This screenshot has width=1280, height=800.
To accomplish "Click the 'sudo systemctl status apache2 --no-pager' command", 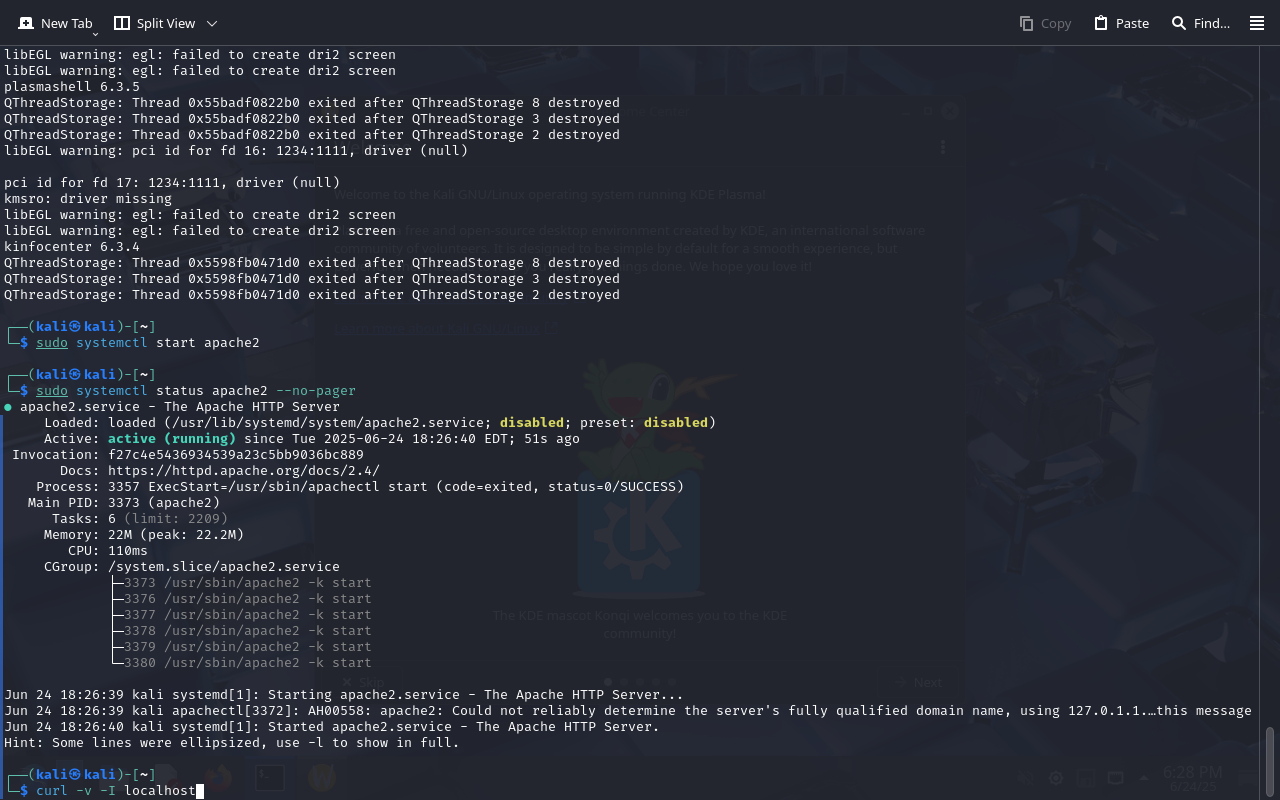I will pyautogui.click(x=196, y=391).
